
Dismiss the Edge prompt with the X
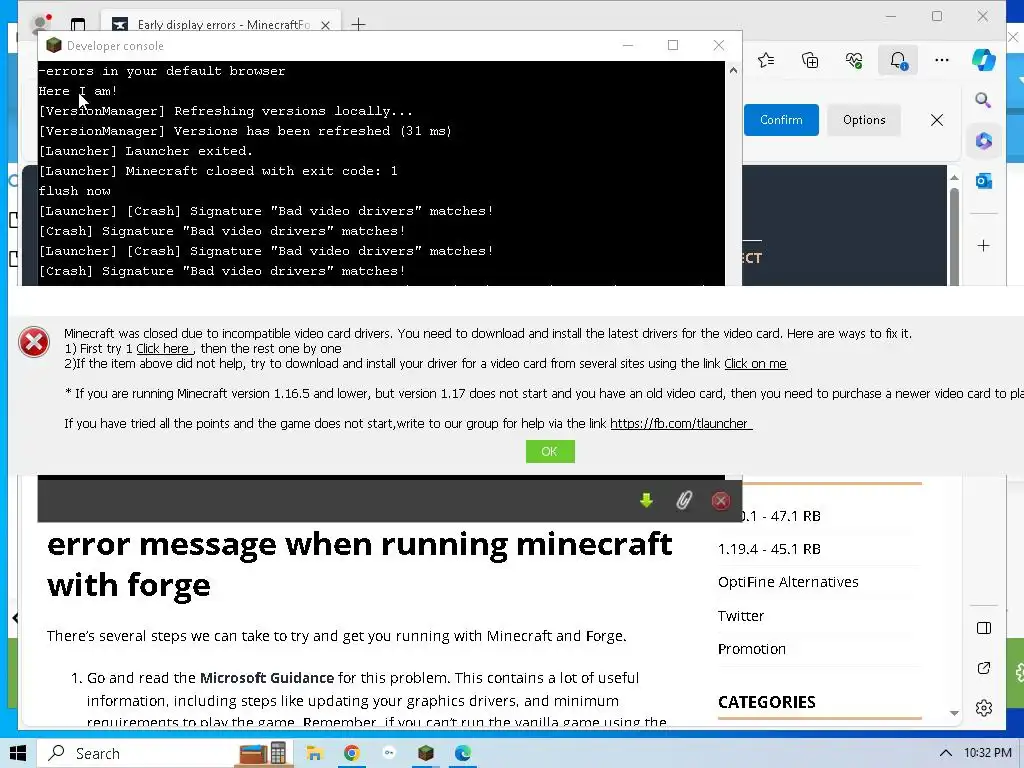point(936,120)
